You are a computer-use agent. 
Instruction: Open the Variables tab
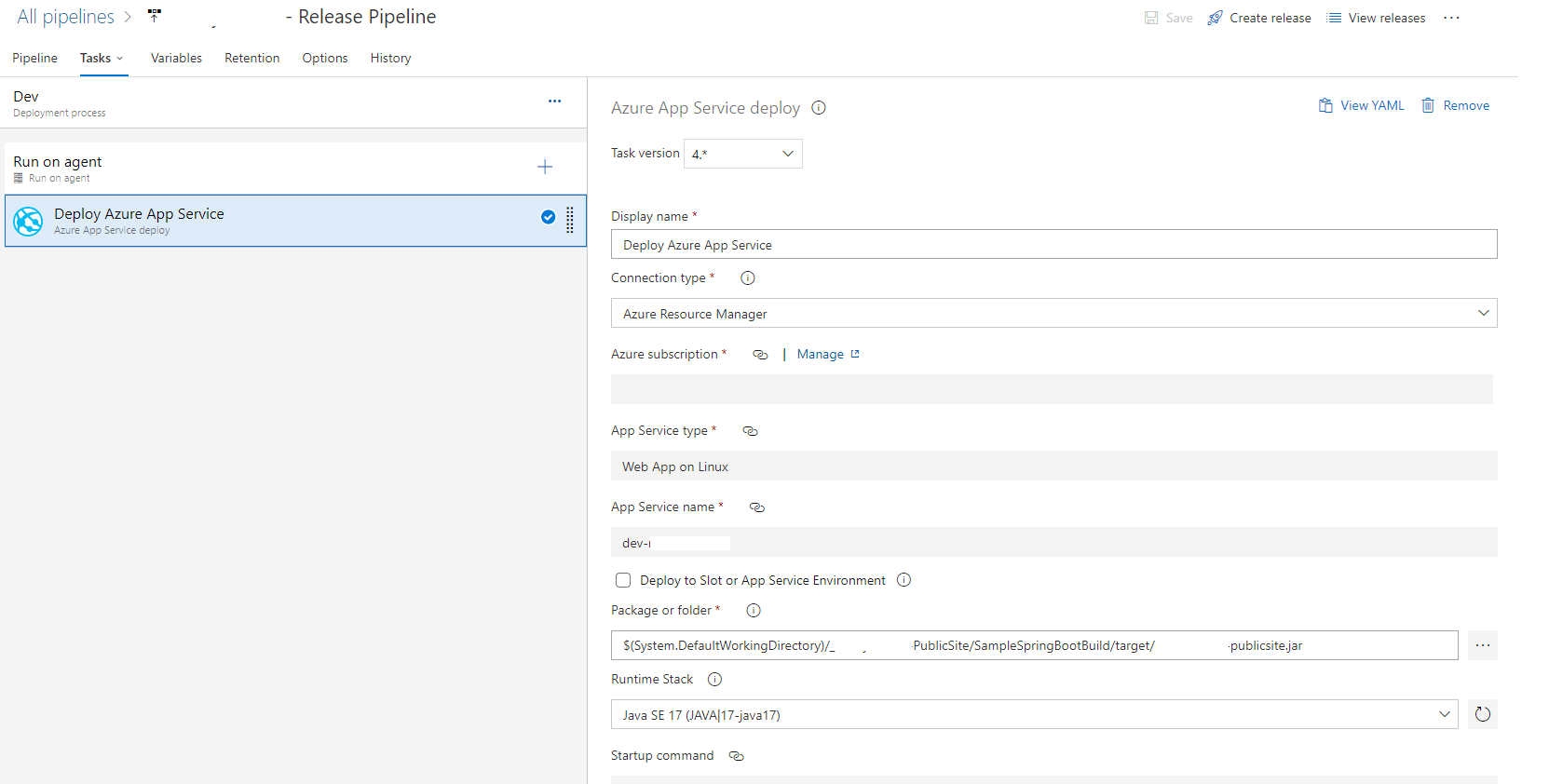click(x=176, y=58)
